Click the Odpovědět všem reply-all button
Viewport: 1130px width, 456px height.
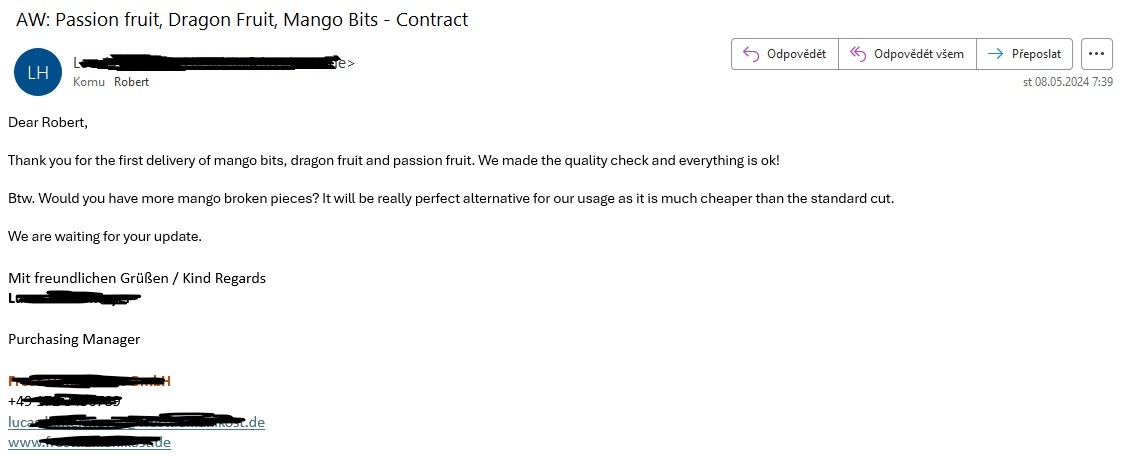[x=907, y=54]
